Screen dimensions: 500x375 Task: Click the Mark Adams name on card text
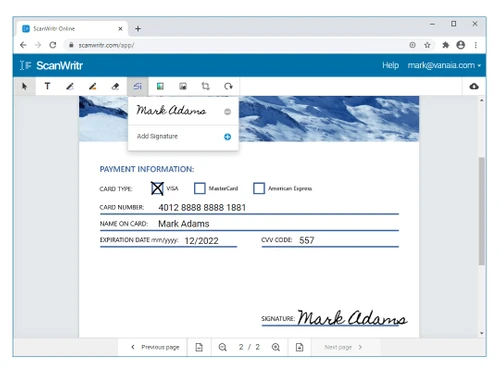(x=184, y=224)
